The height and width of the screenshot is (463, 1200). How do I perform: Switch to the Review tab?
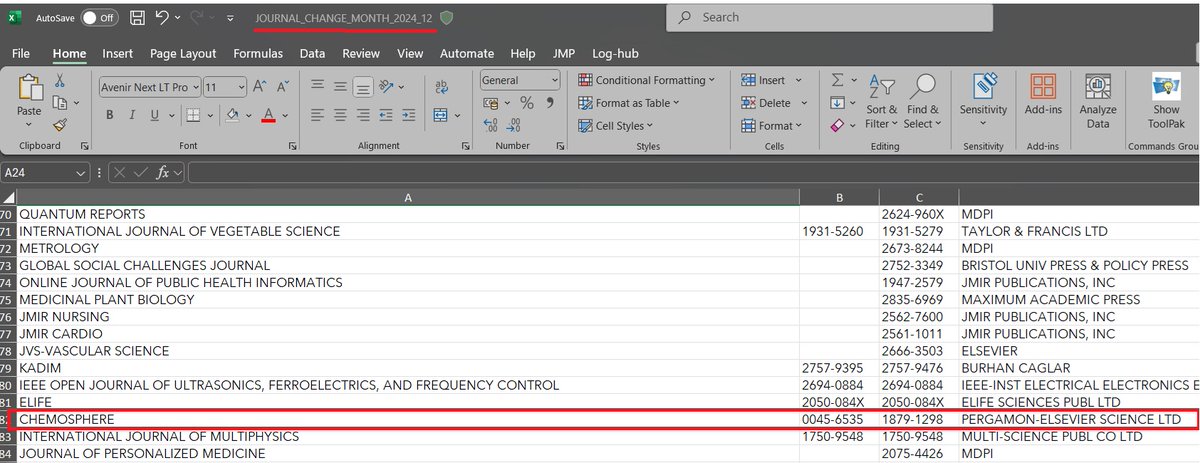tap(361, 53)
